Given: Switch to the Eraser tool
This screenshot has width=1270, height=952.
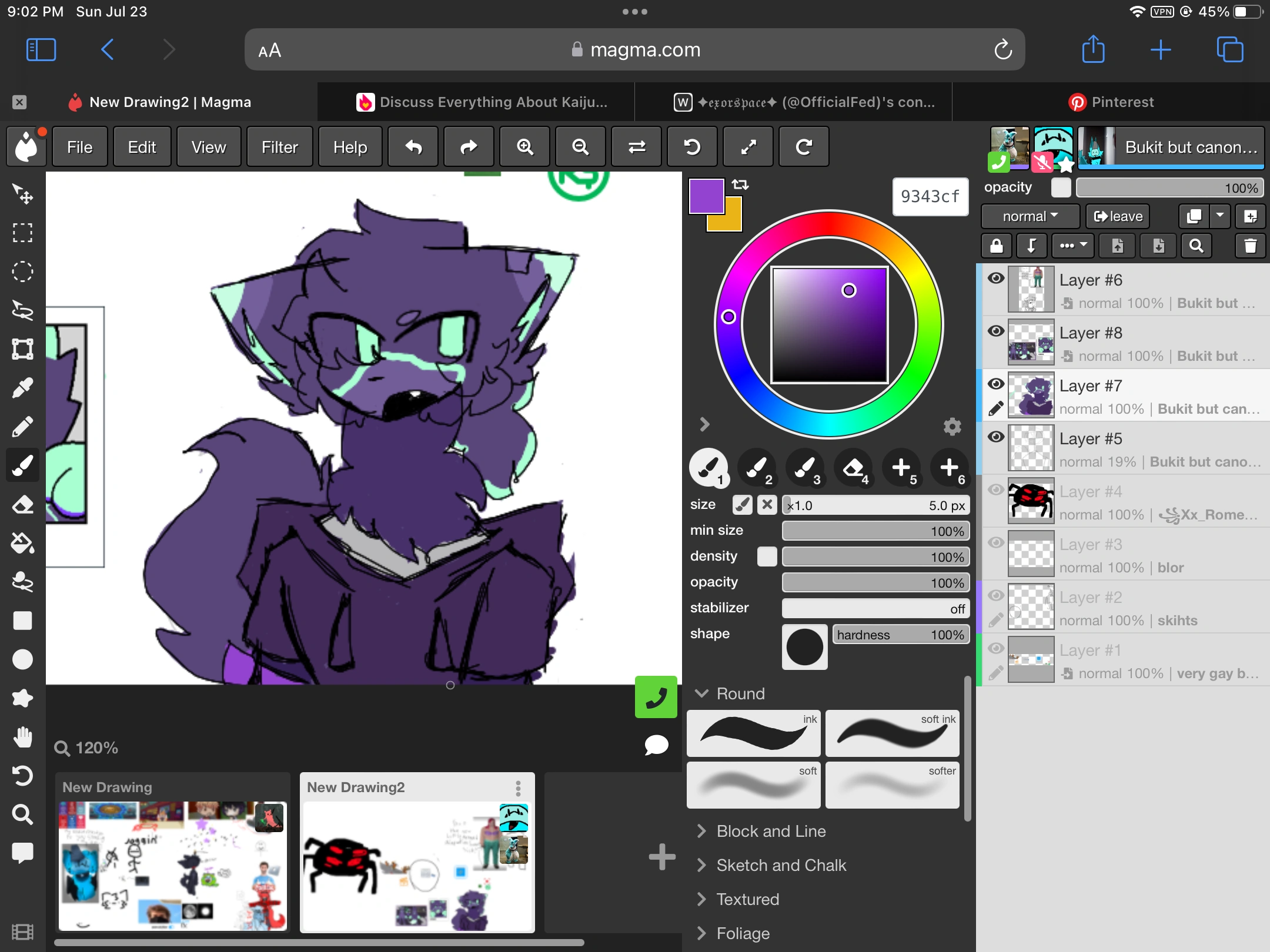Looking at the screenshot, I should click(24, 504).
